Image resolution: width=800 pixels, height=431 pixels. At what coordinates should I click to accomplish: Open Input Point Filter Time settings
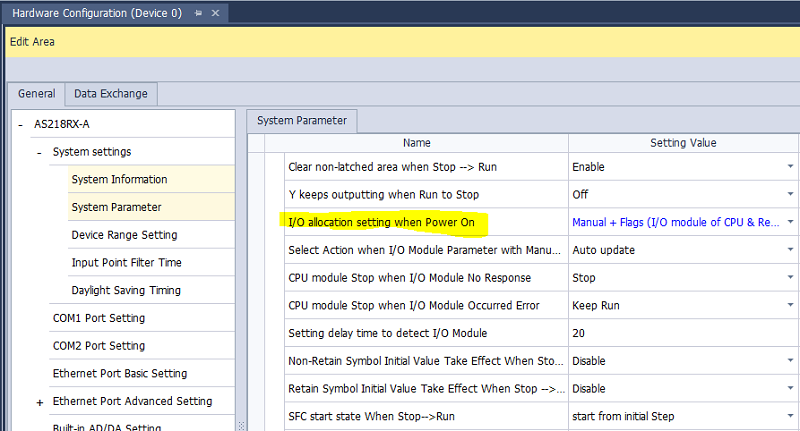126,263
